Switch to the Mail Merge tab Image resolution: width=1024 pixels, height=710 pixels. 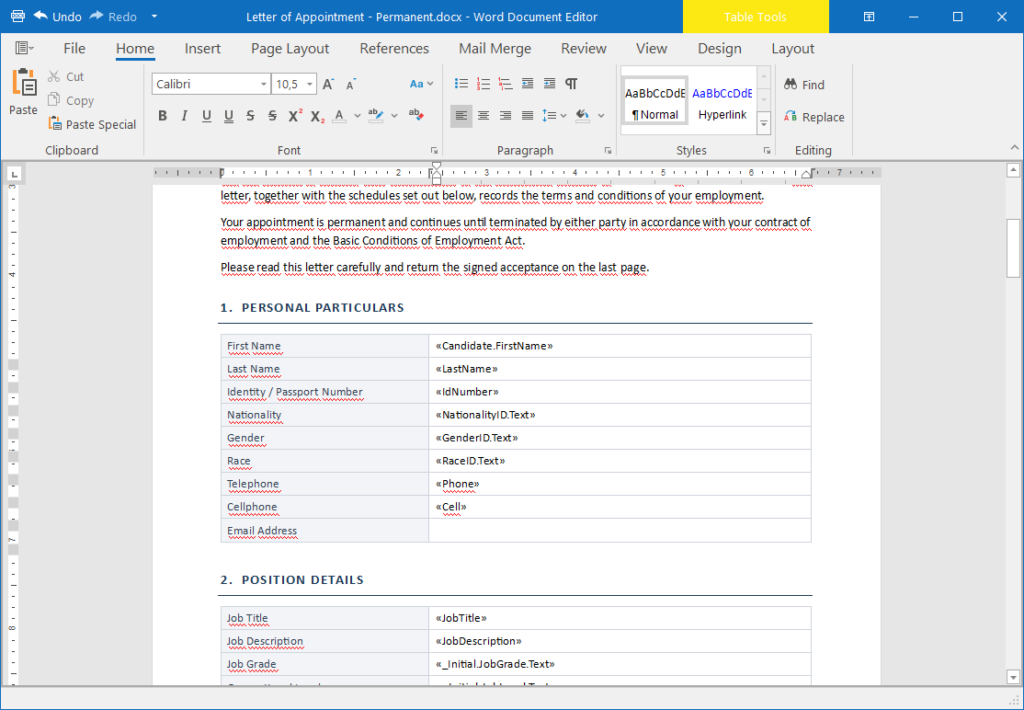495,48
